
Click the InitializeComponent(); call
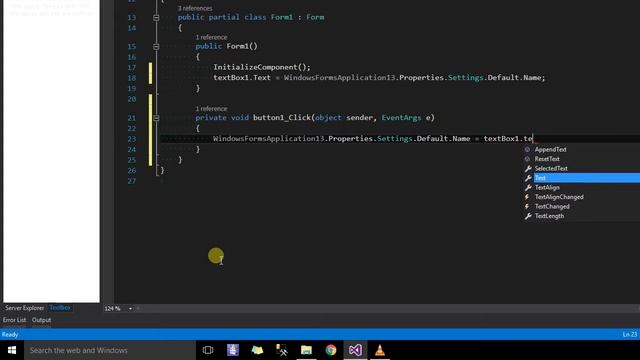(262, 67)
